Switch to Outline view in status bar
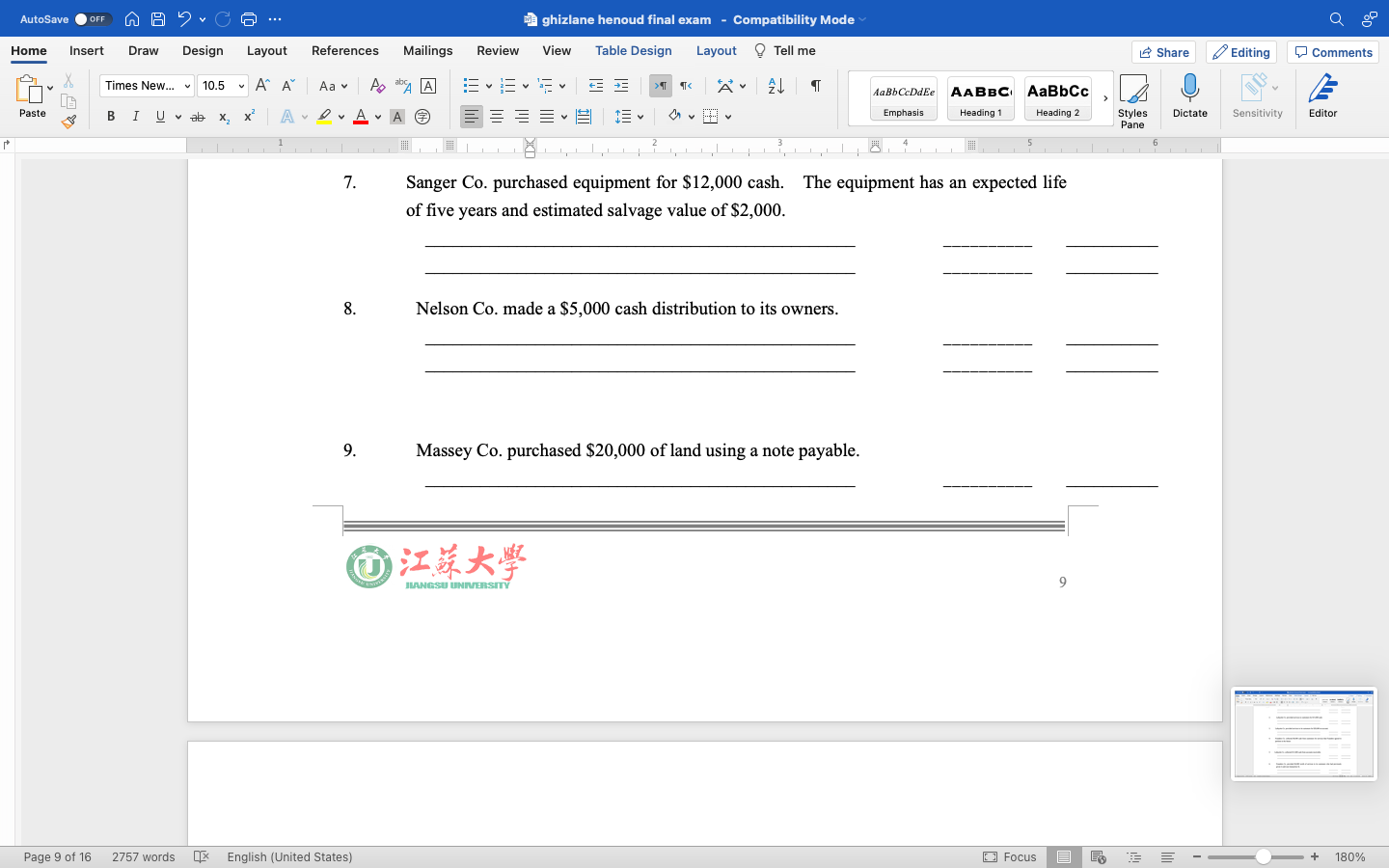 (1133, 856)
